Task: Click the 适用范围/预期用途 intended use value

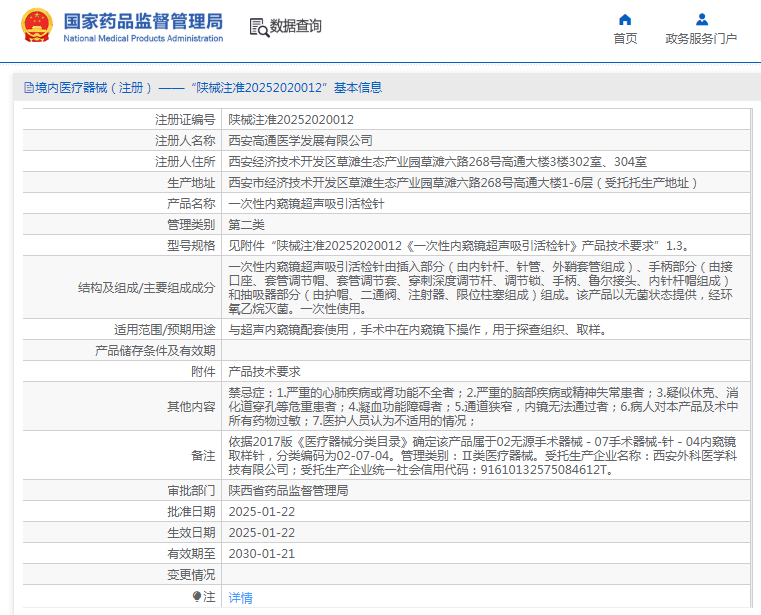Action: 418,330
